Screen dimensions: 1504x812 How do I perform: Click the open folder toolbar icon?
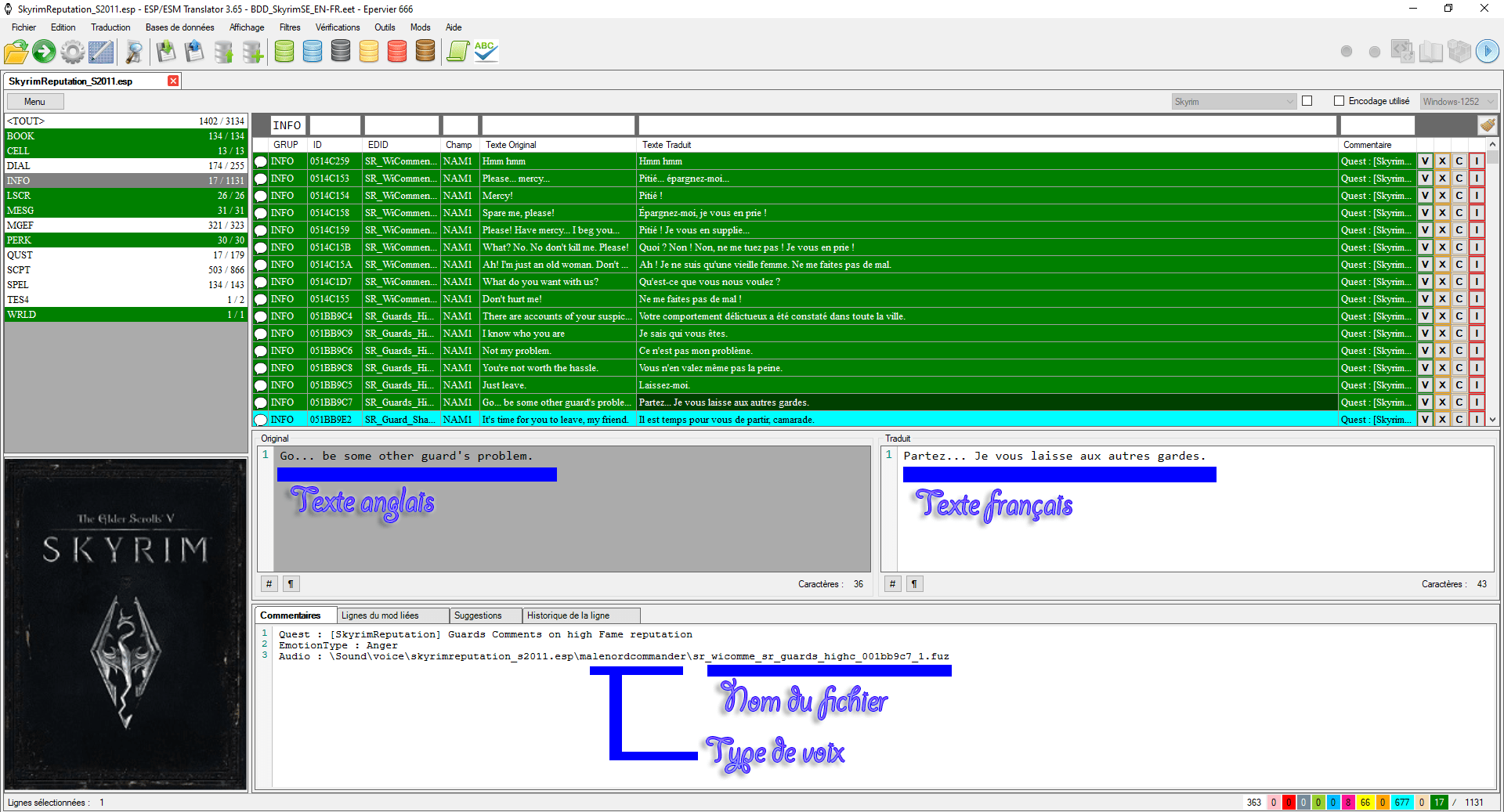pyautogui.click(x=16, y=52)
